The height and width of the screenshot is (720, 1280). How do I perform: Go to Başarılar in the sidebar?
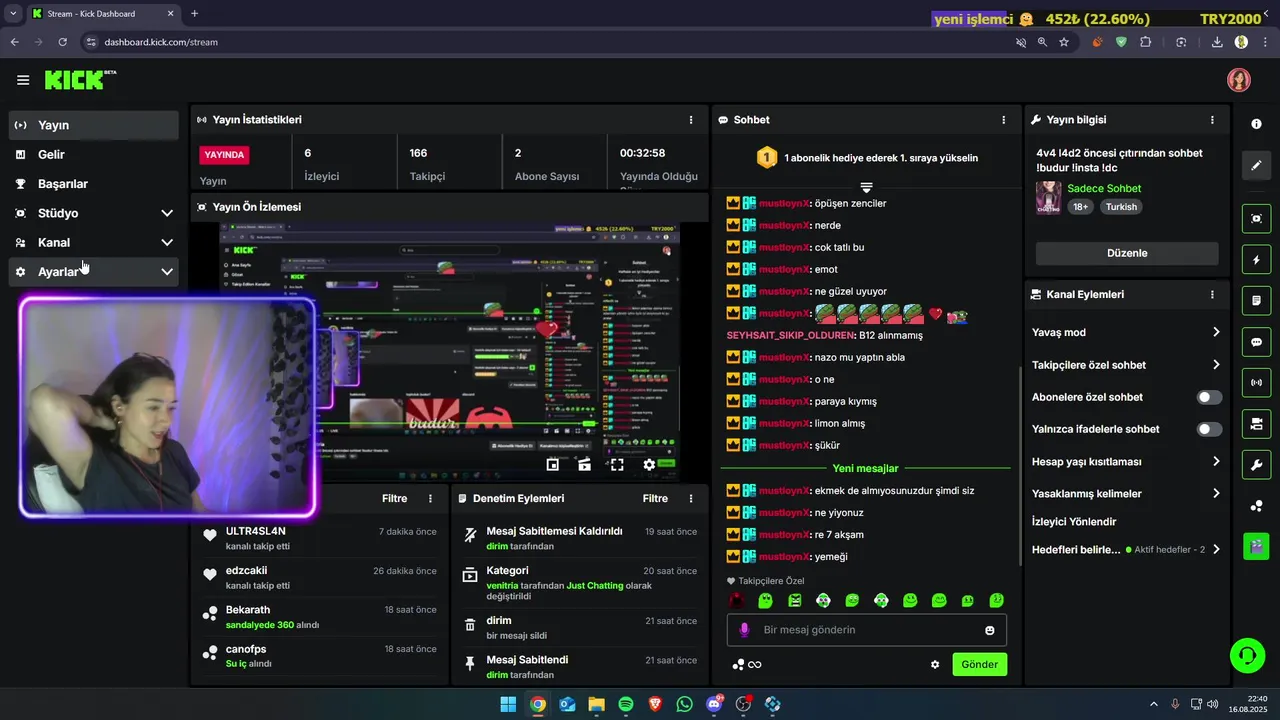point(94,183)
